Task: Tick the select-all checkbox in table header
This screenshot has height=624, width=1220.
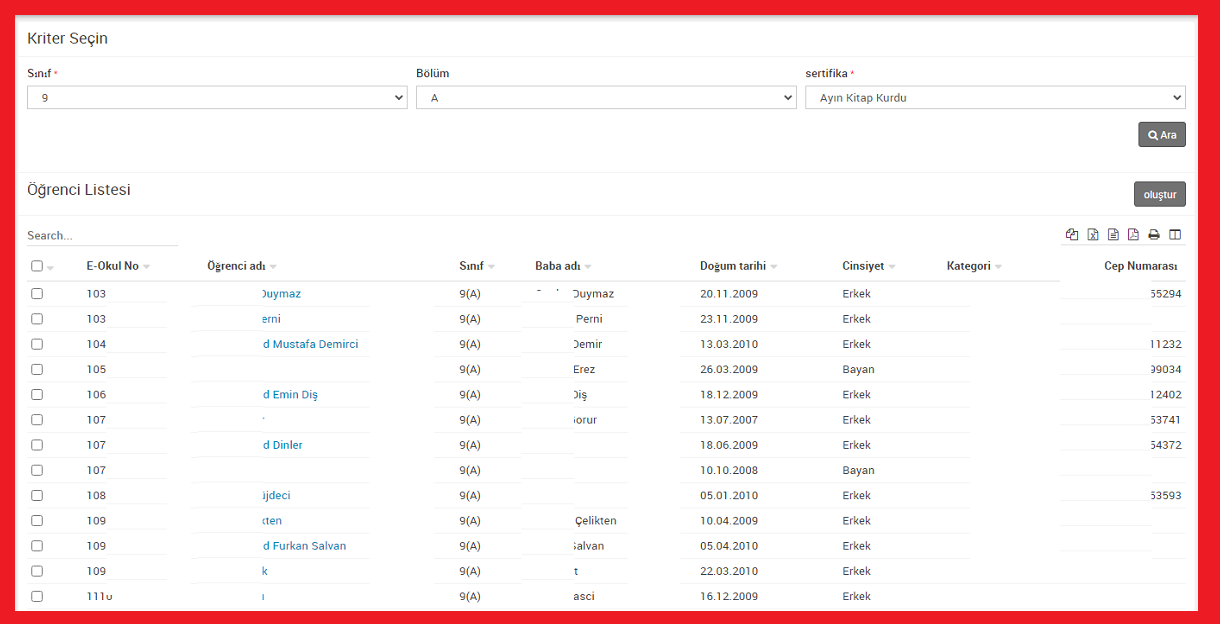Action: pyautogui.click(x=37, y=266)
